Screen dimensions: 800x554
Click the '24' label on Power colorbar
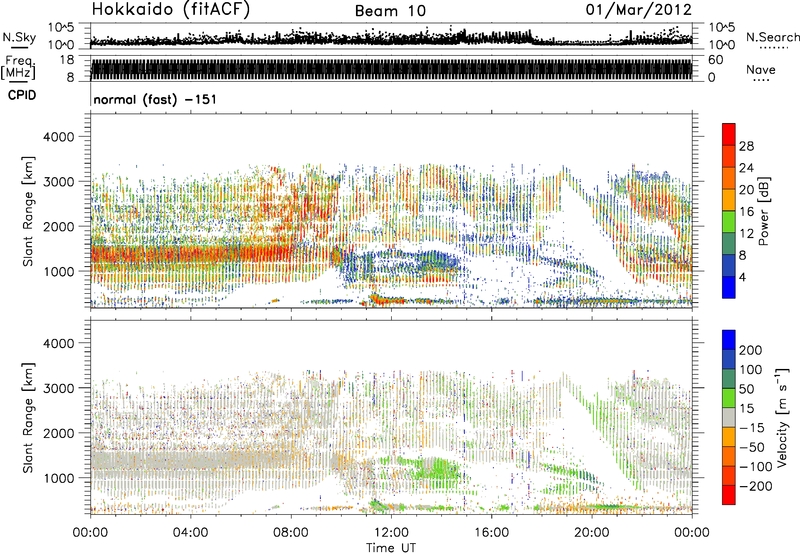[746, 168]
